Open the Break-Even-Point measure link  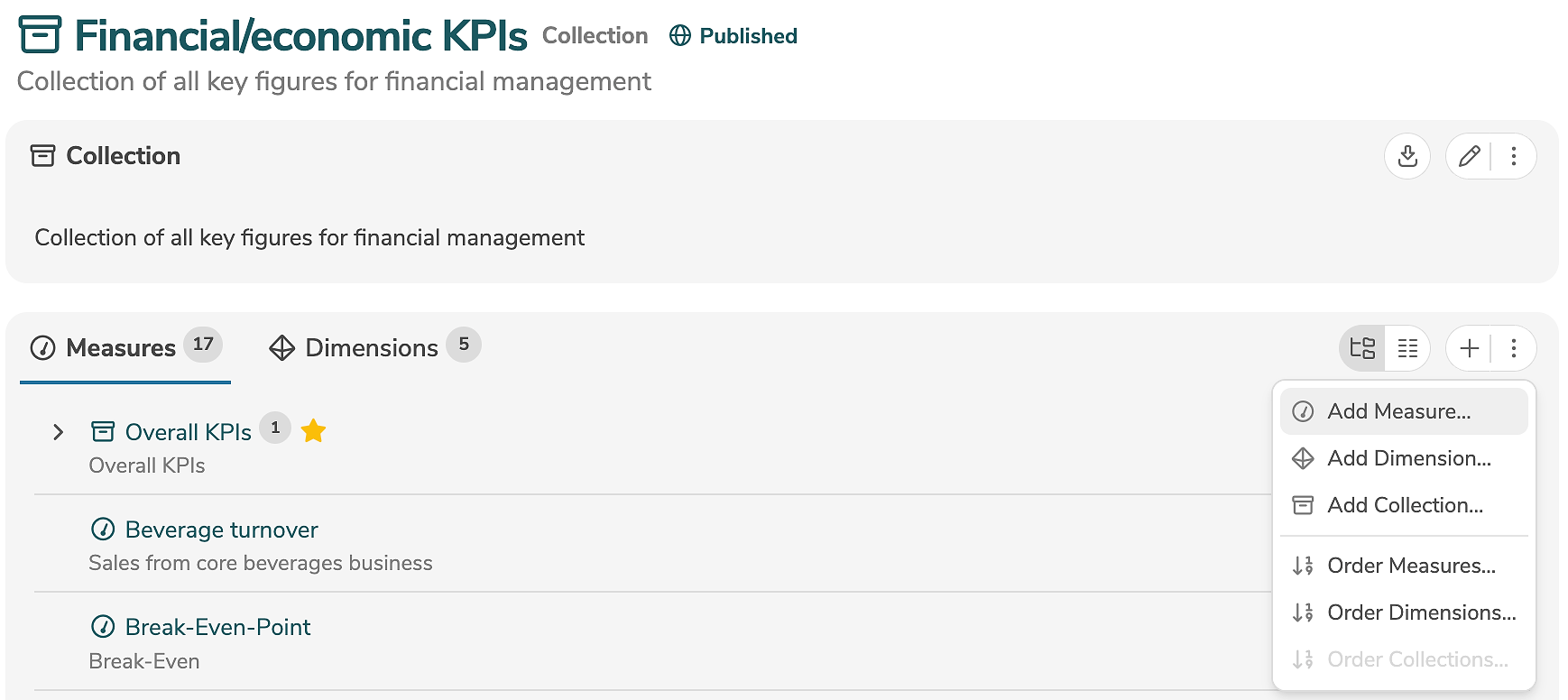point(217,627)
